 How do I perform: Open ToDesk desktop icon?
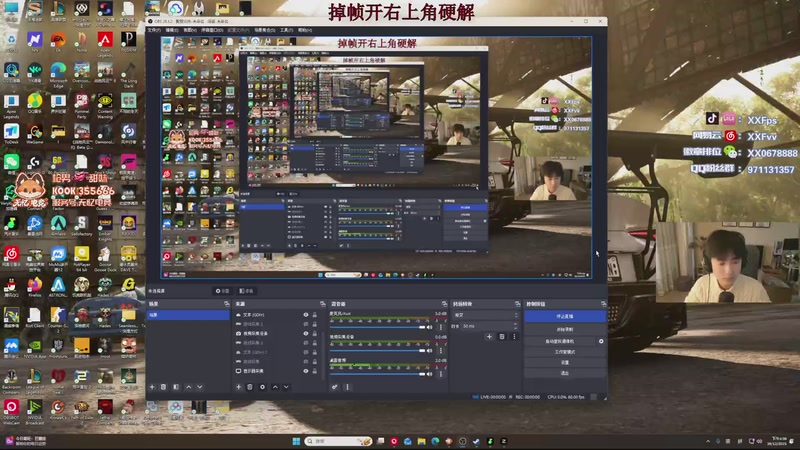[x=11, y=134]
